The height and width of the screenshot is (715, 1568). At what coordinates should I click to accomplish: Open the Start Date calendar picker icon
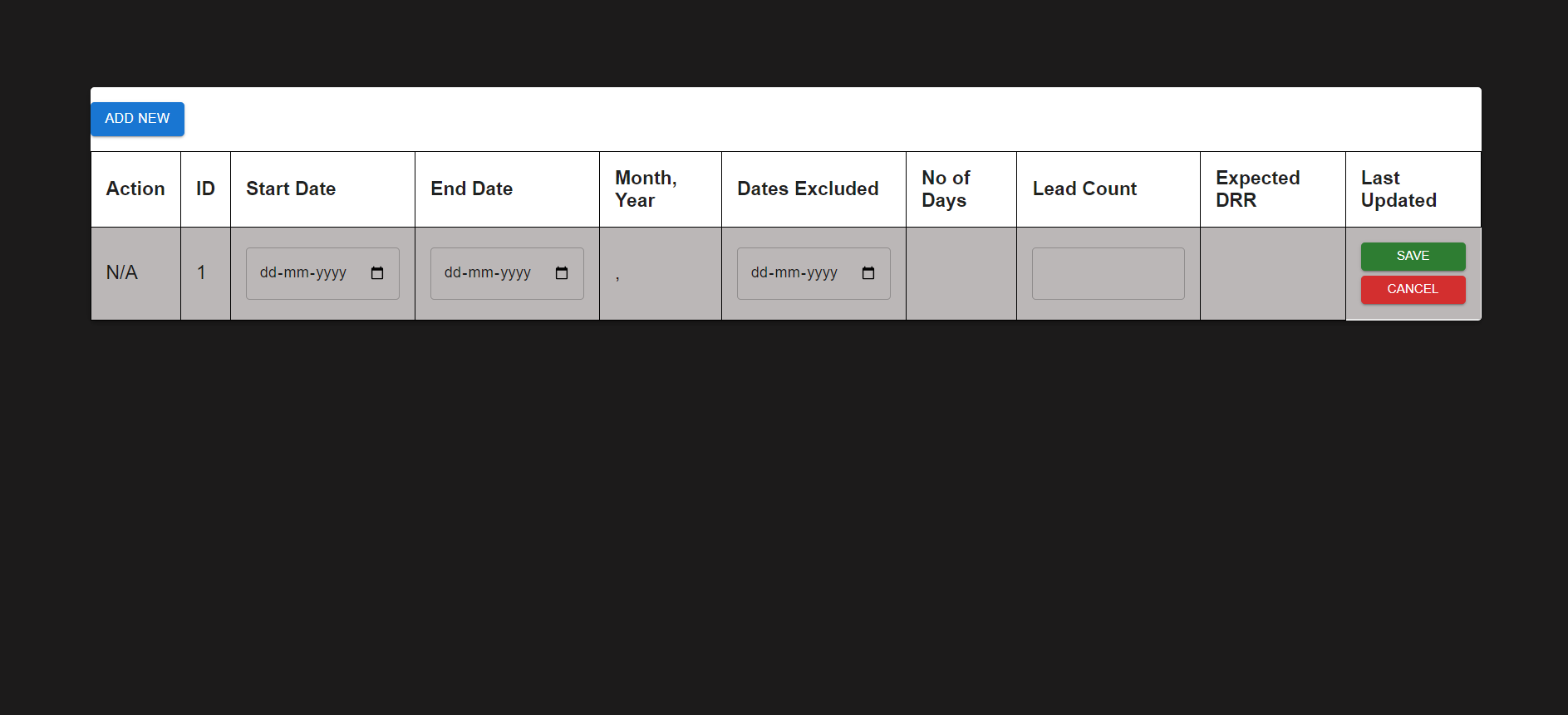point(378,272)
